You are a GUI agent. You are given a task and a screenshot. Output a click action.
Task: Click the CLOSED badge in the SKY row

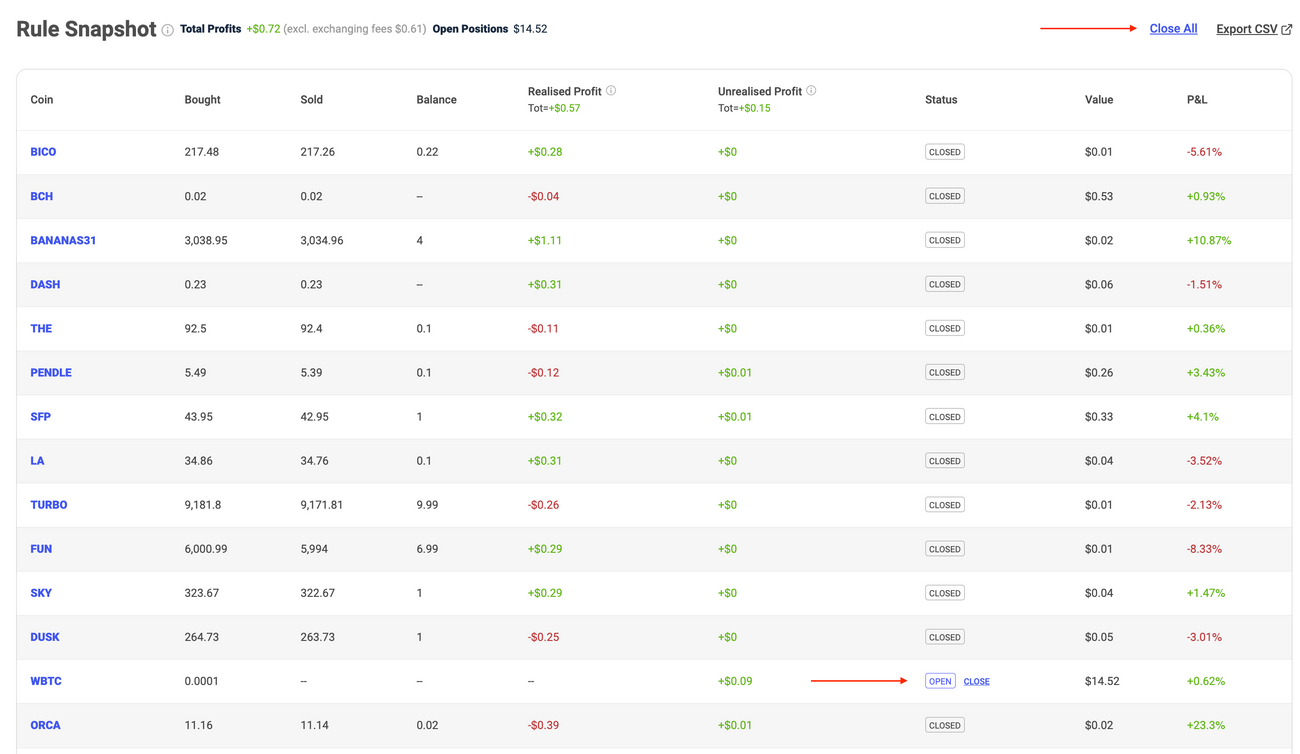pos(944,592)
